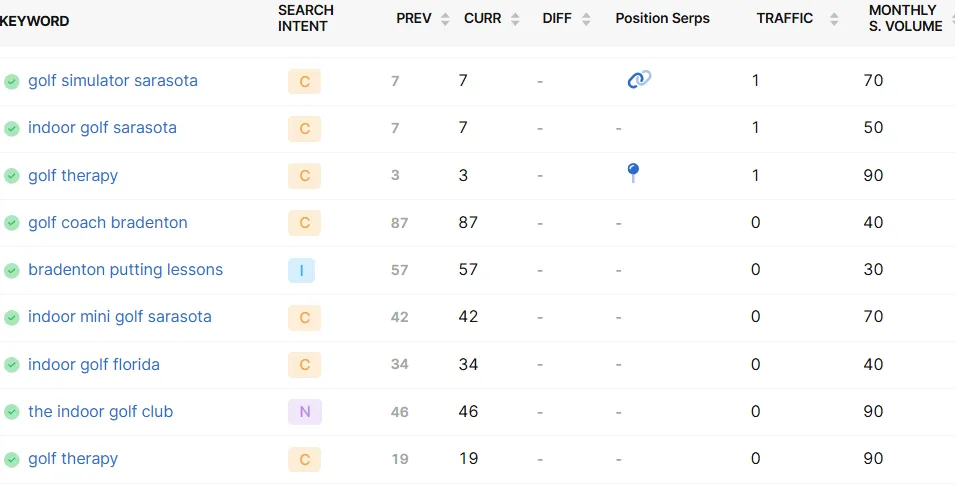Image resolution: width=955 pixels, height=485 pixels.
Task: Toggle green status check for bradenton putting lessons
Action: click(12, 271)
